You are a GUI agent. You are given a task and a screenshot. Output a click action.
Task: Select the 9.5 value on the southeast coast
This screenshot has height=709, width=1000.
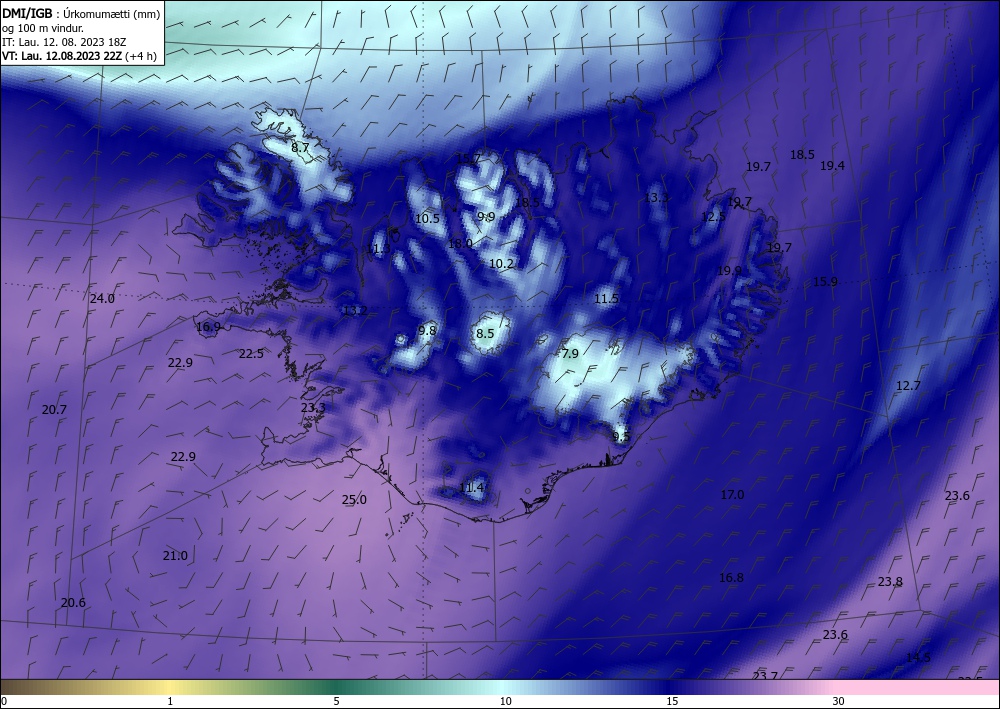[x=621, y=437]
